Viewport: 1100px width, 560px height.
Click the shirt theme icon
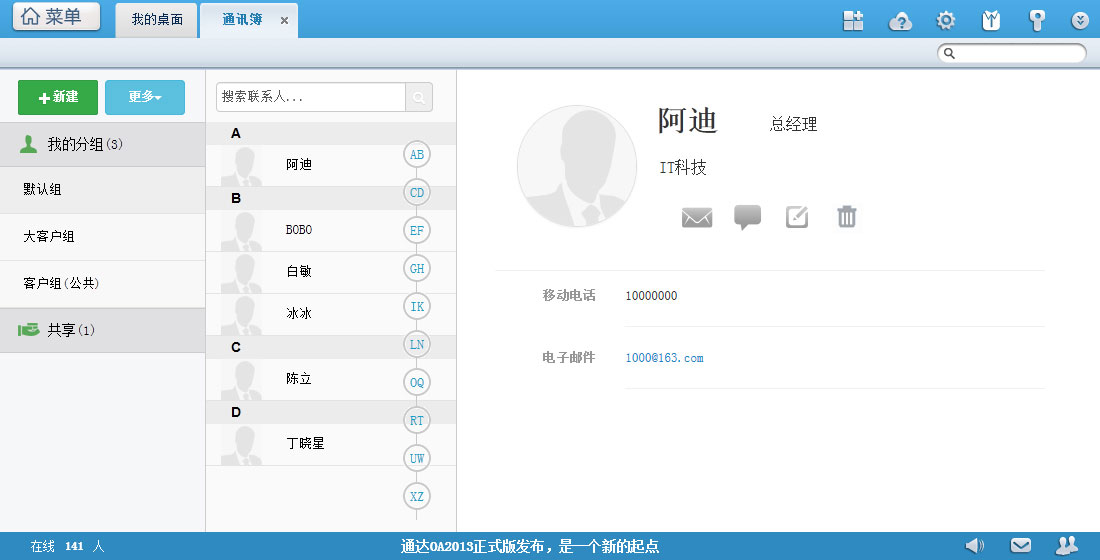point(991,21)
